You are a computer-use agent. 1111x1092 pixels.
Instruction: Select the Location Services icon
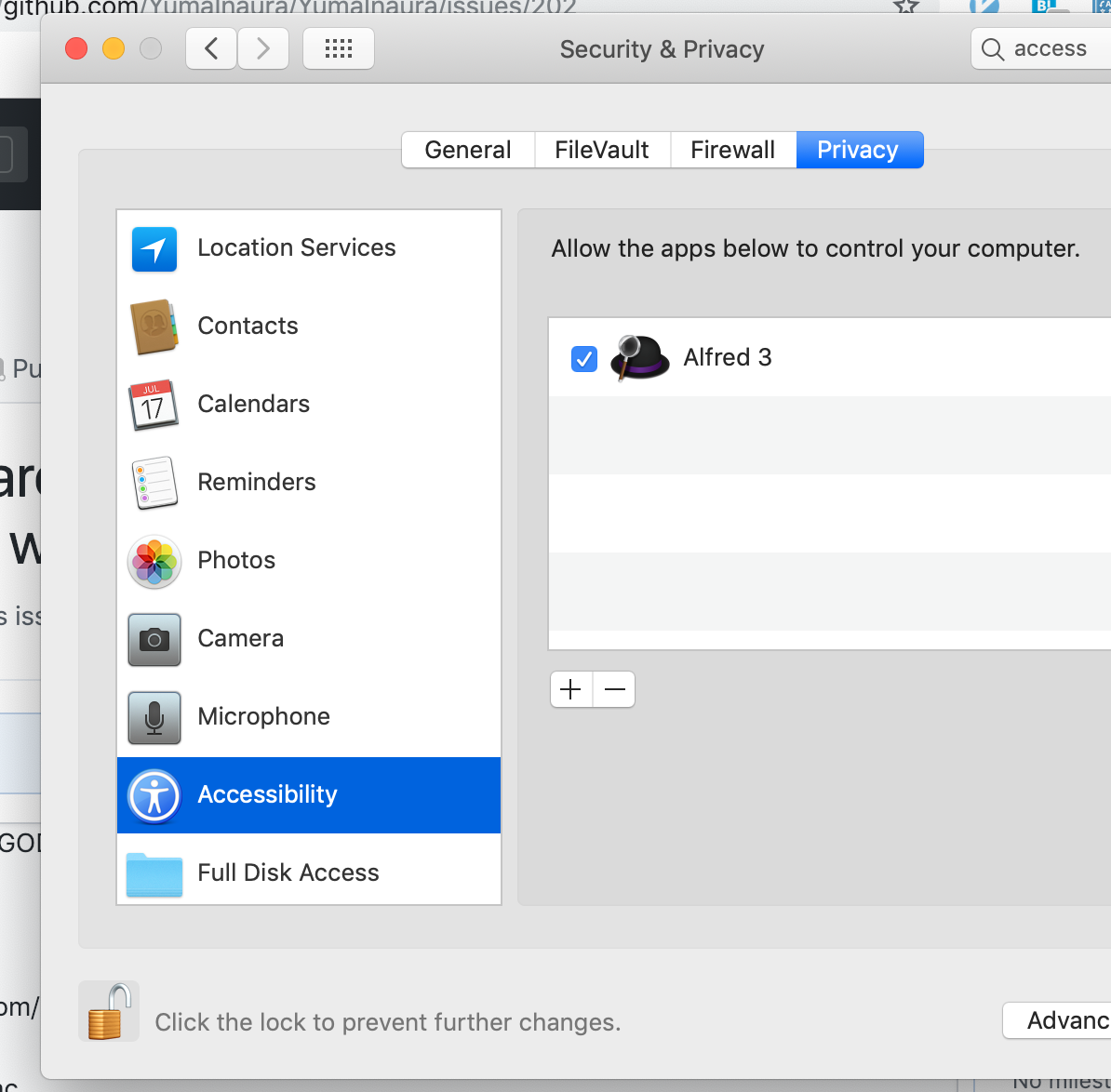[154, 249]
